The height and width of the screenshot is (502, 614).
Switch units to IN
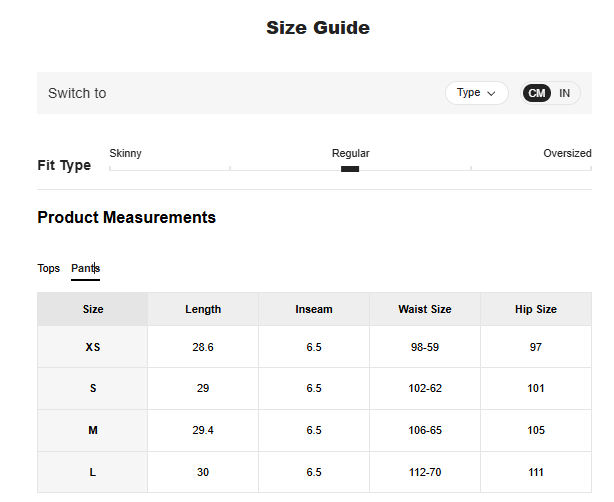(x=565, y=93)
